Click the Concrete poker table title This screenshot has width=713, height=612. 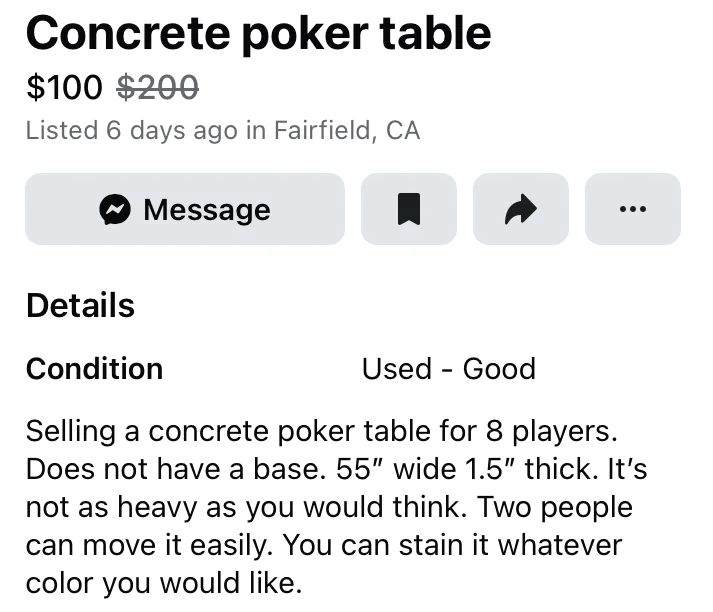(x=258, y=34)
